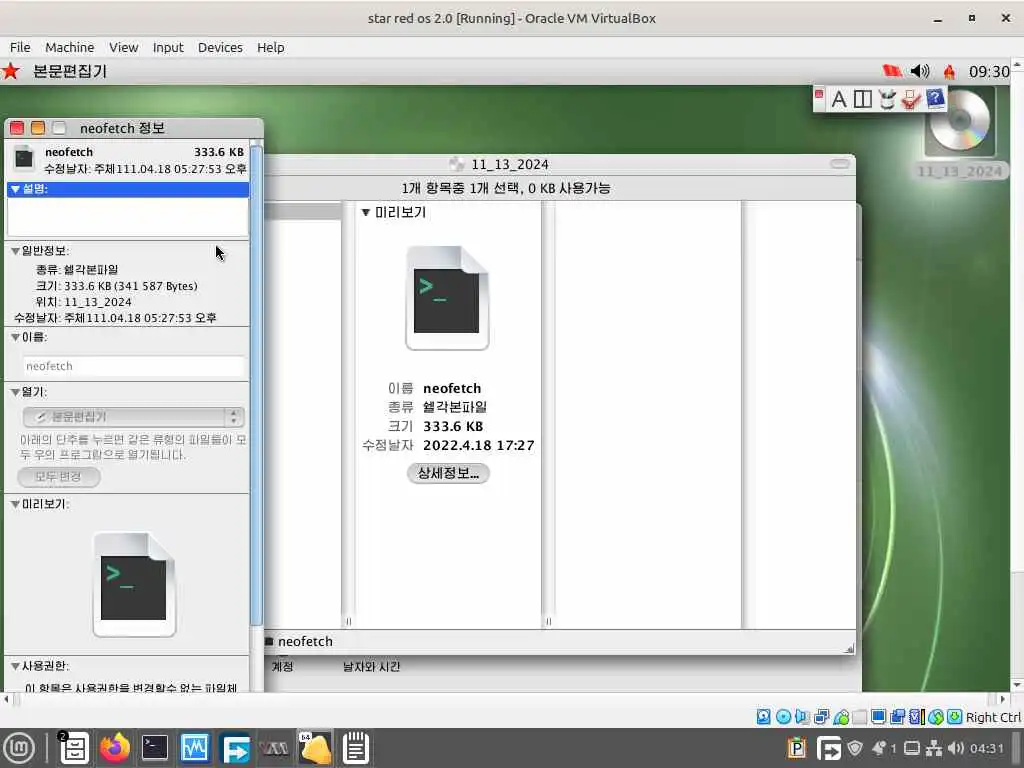Open the Help menu

click(x=270, y=48)
